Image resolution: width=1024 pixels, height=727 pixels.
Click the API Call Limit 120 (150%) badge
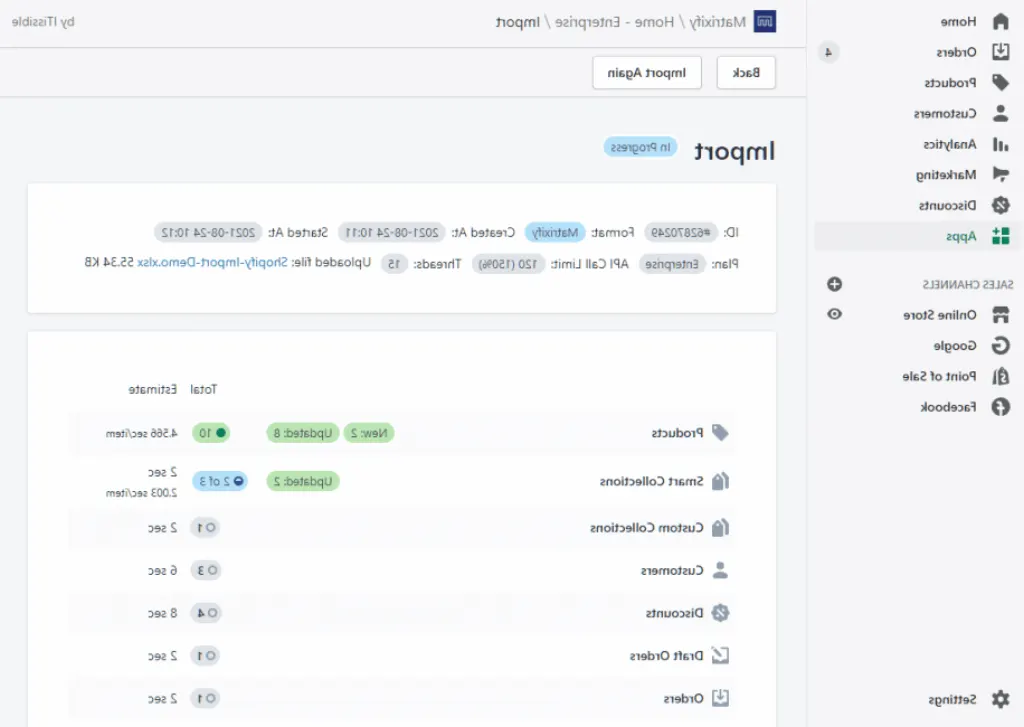pos(508,264)
